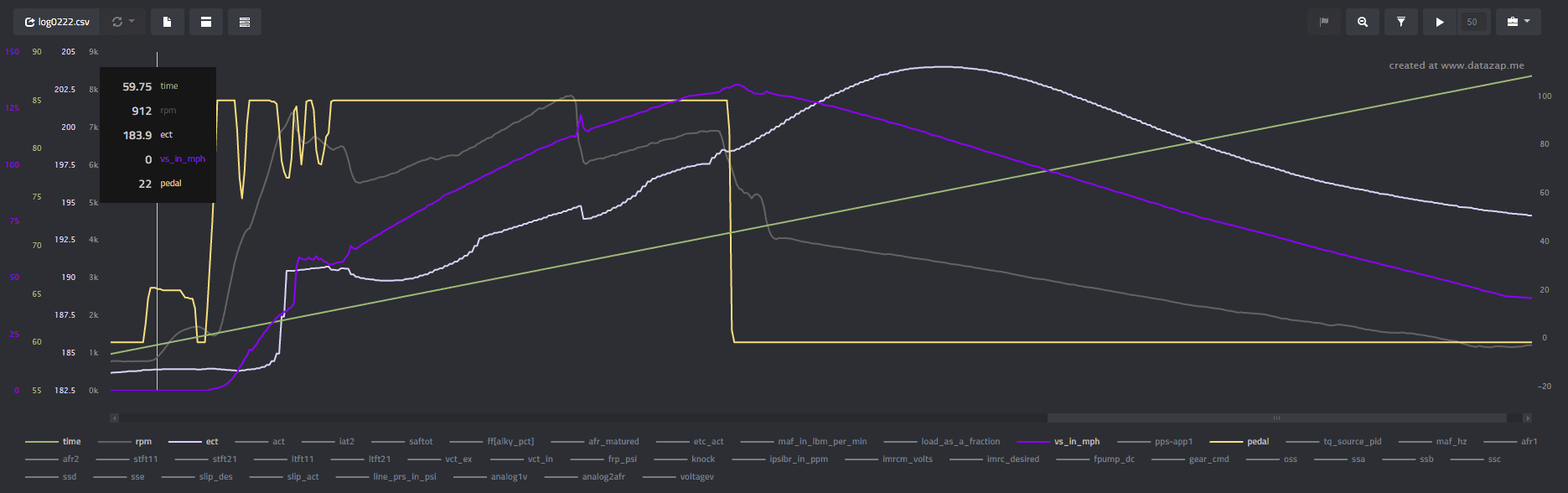Image resolution: width=1568 pixels, height=493 pixels.
Task: Show the iat2 series
Action: [329, 441]
